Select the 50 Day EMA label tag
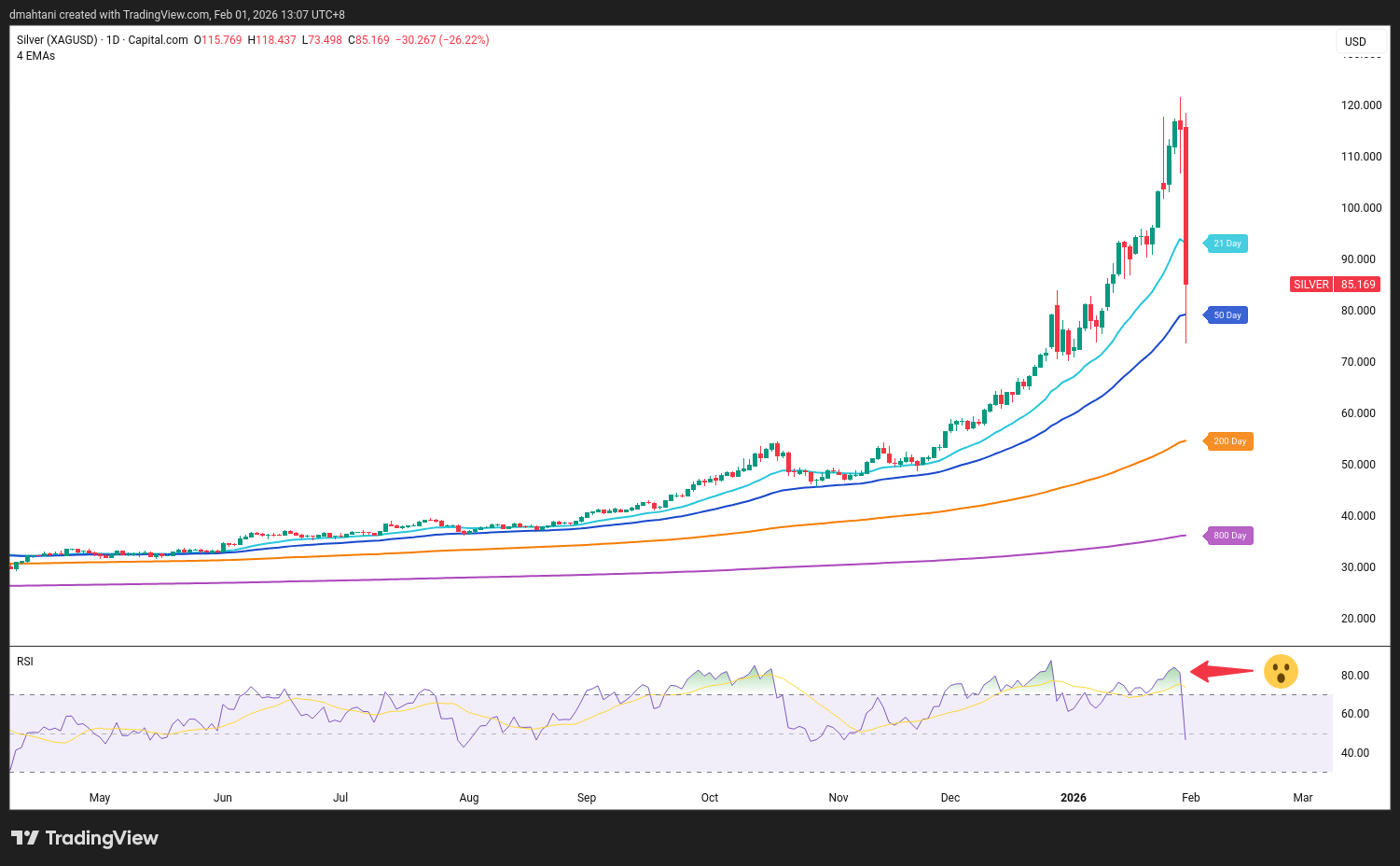The height and width of the screenshot is (866, 1400). [x=1227, y=315]
